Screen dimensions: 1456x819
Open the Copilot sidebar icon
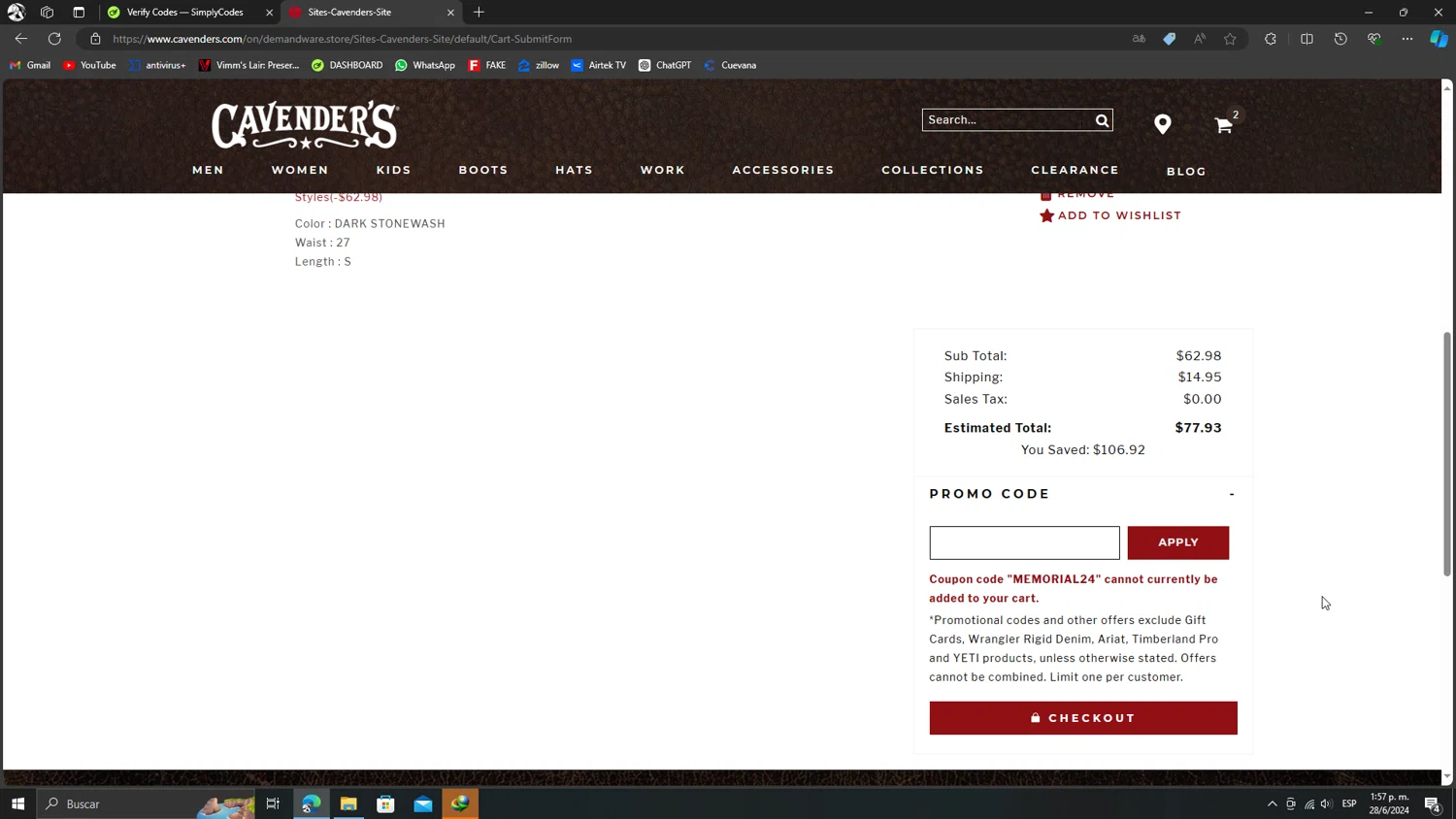1439,39
